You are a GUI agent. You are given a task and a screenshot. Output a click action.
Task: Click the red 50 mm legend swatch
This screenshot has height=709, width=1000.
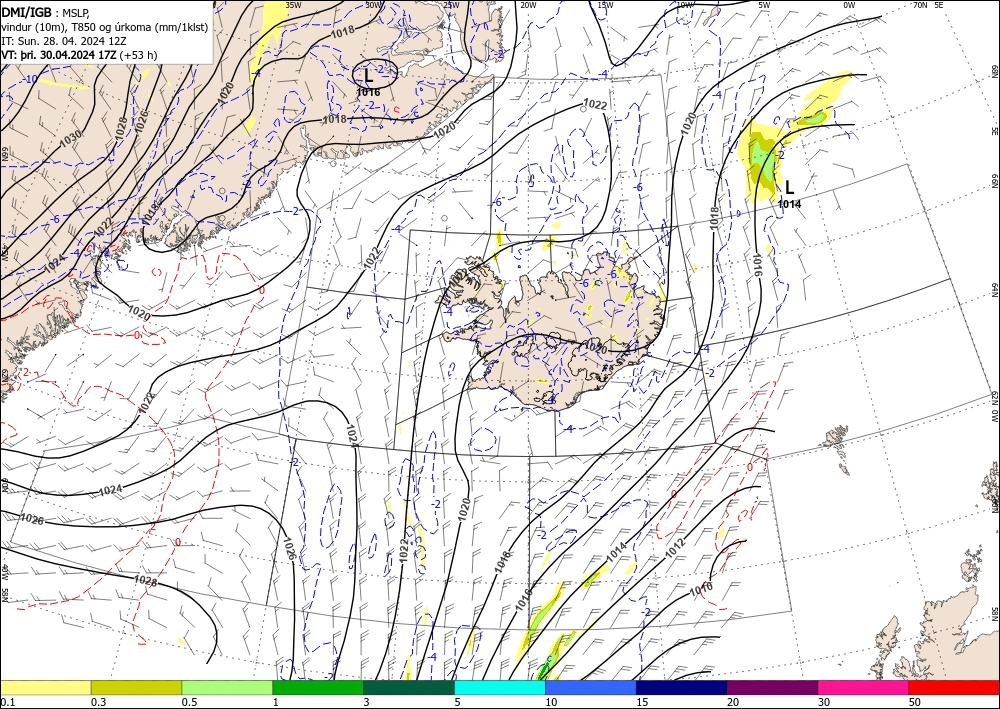click(954, 687)
